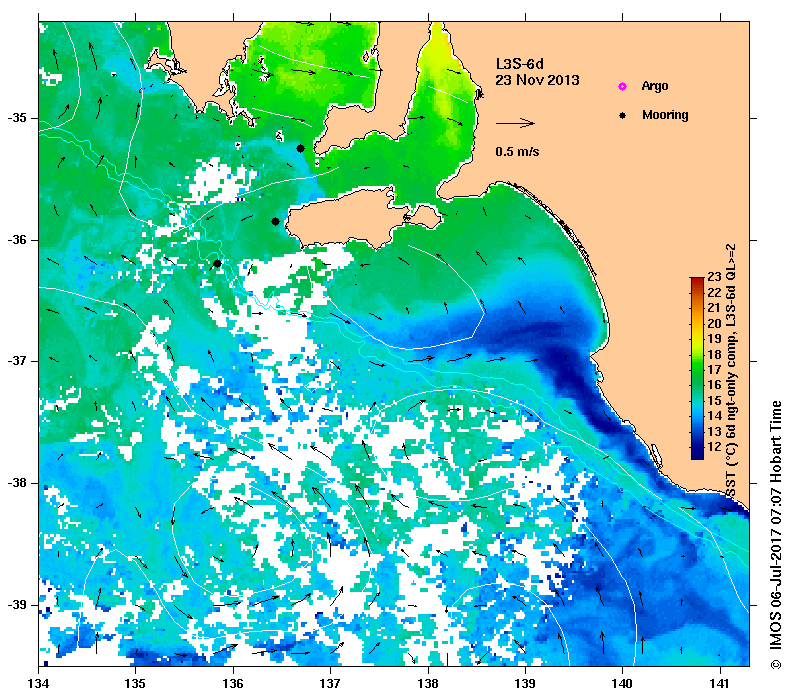Click the mooring dot west of Kangaroo Island
The image size is (791, 700).
tap(275, 221)
